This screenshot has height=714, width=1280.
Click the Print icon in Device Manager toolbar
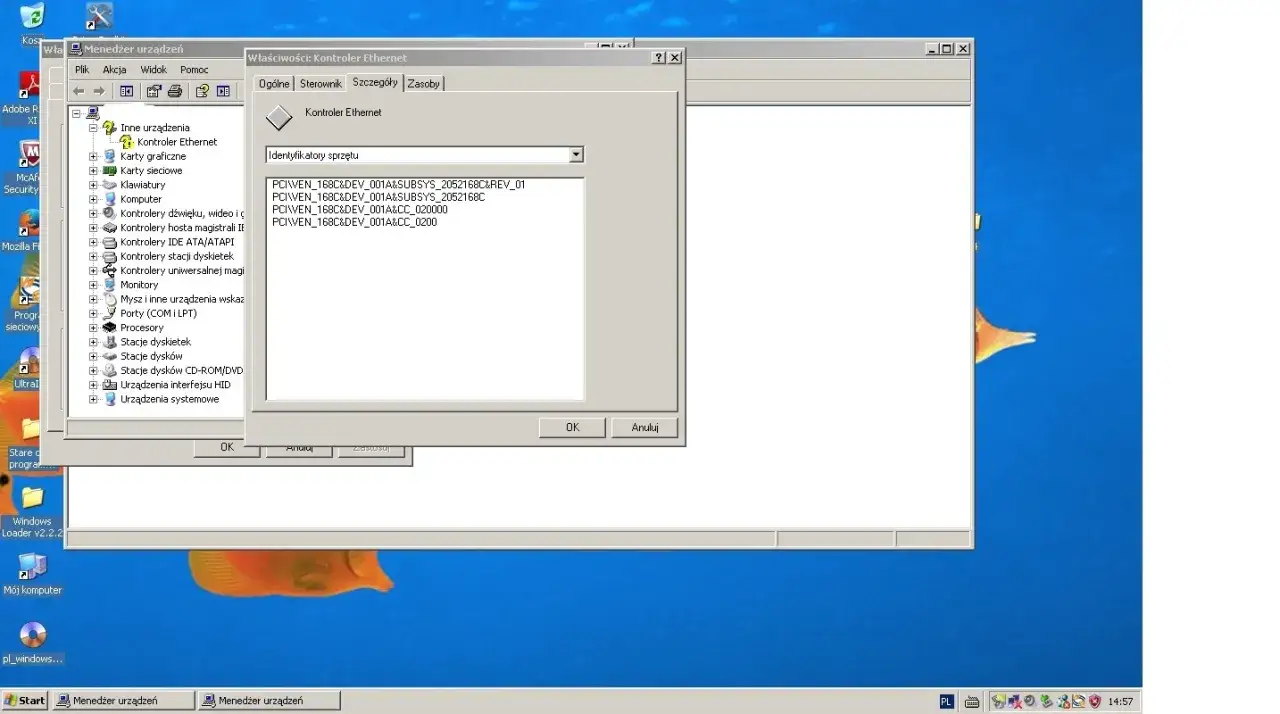pyautogui.click(x=175, y=91)
